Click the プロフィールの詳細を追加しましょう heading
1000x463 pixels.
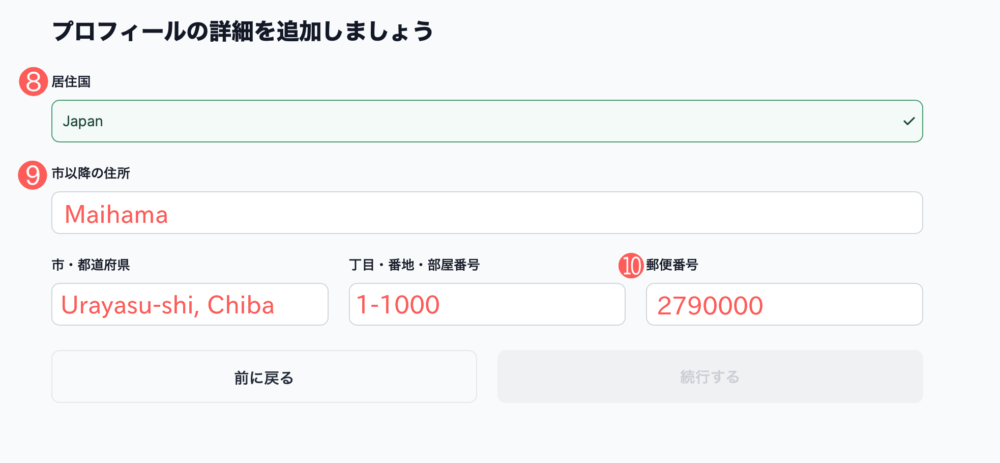coord(242,31)
